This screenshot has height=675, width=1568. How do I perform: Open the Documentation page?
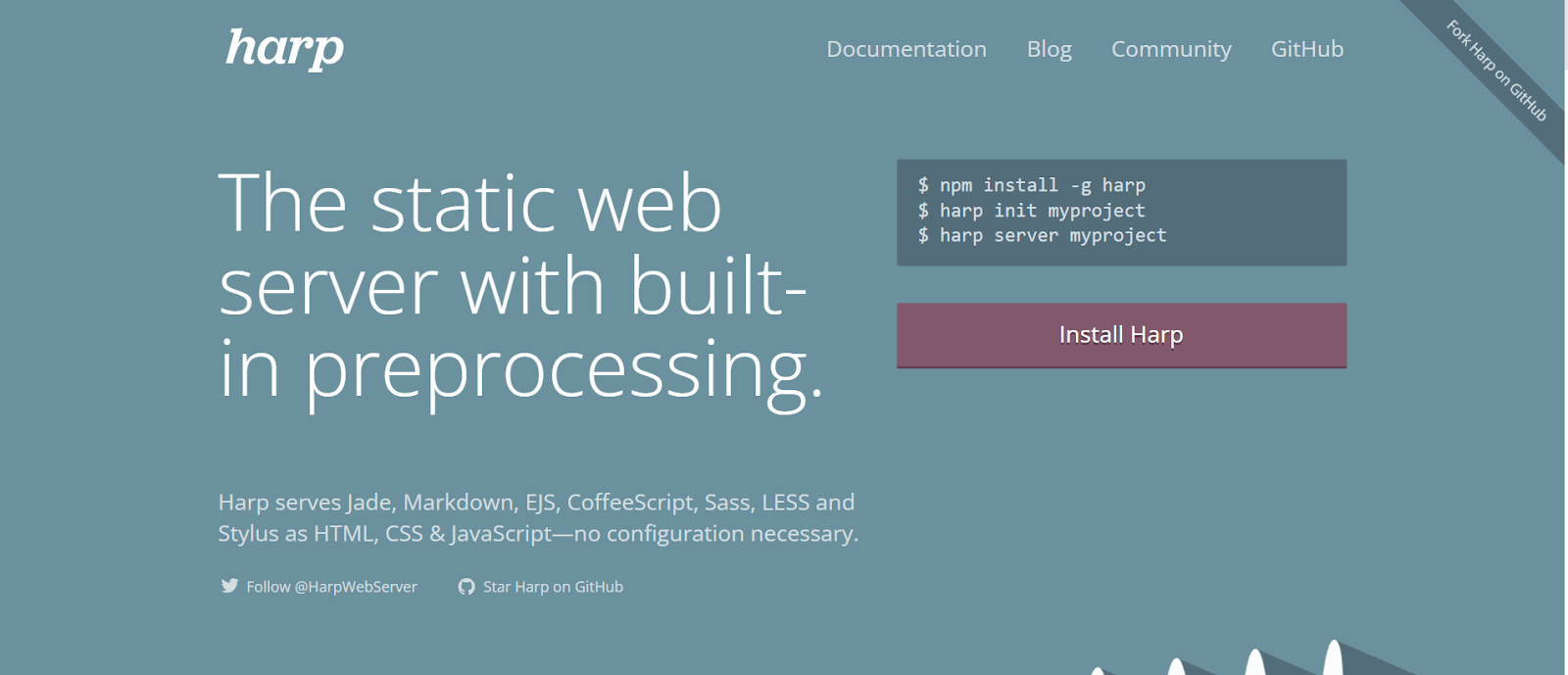(906, 49)
